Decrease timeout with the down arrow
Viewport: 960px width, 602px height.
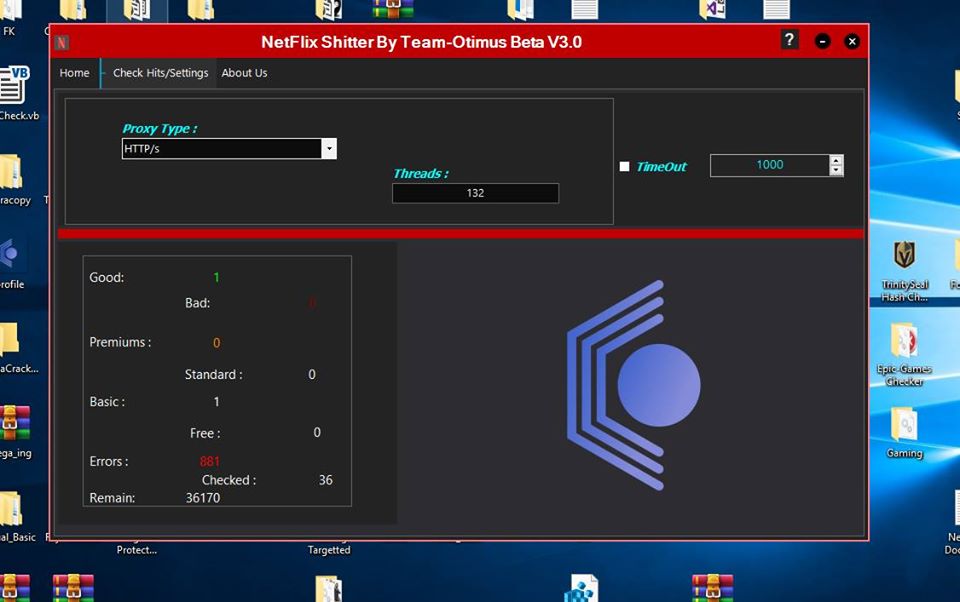(x=836, y=170)
